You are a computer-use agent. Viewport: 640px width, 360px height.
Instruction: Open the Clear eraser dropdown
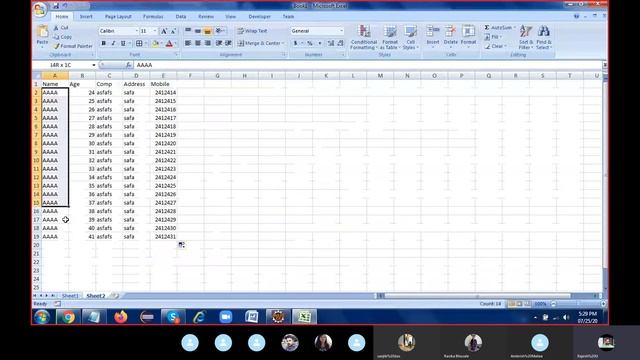tap(496, 46)
